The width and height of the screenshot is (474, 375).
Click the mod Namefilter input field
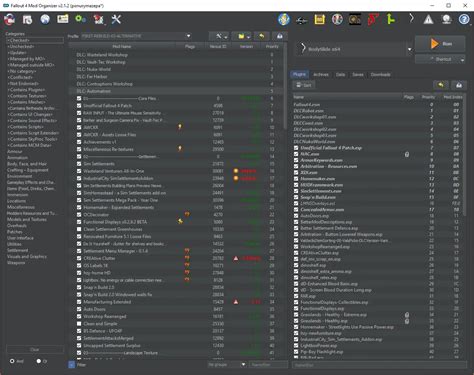point(268,365)
